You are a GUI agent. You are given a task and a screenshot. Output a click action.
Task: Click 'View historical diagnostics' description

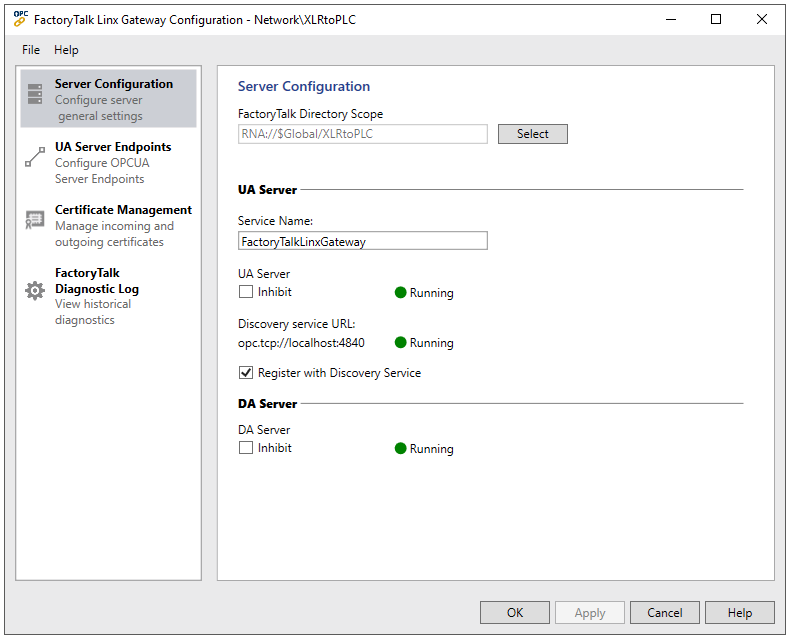click(x=93, y=312)
